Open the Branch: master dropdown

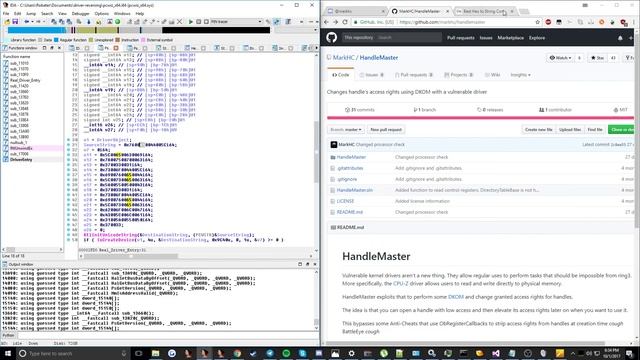point(346,129)
